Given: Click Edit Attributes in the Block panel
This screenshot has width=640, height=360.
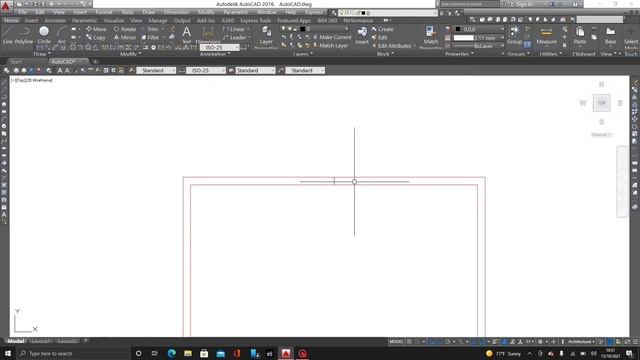Looking at the screenshot, I should [x=391, y=46].
